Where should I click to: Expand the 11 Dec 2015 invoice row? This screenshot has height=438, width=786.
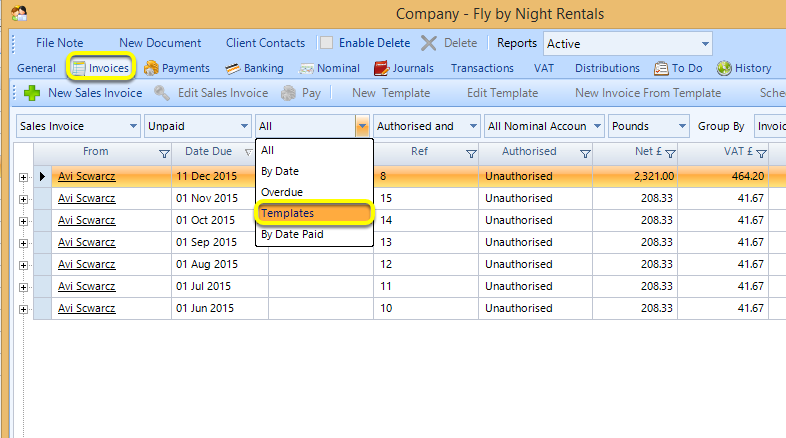coord(23,177)
